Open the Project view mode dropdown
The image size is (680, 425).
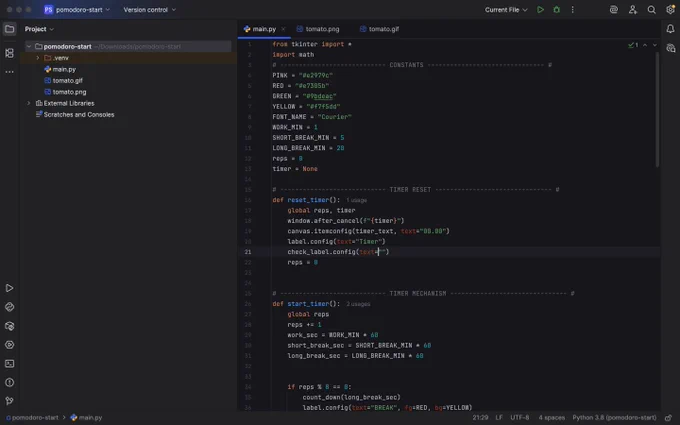(39, 29)
